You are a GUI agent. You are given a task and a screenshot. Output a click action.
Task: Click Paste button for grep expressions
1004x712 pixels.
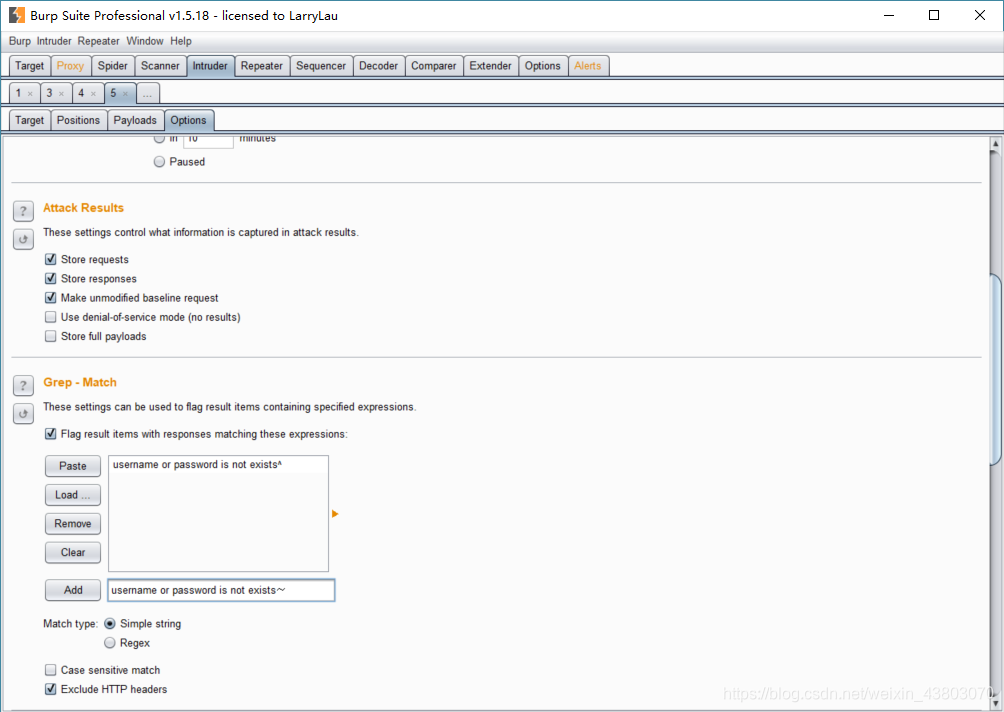[x=73, y=466]
